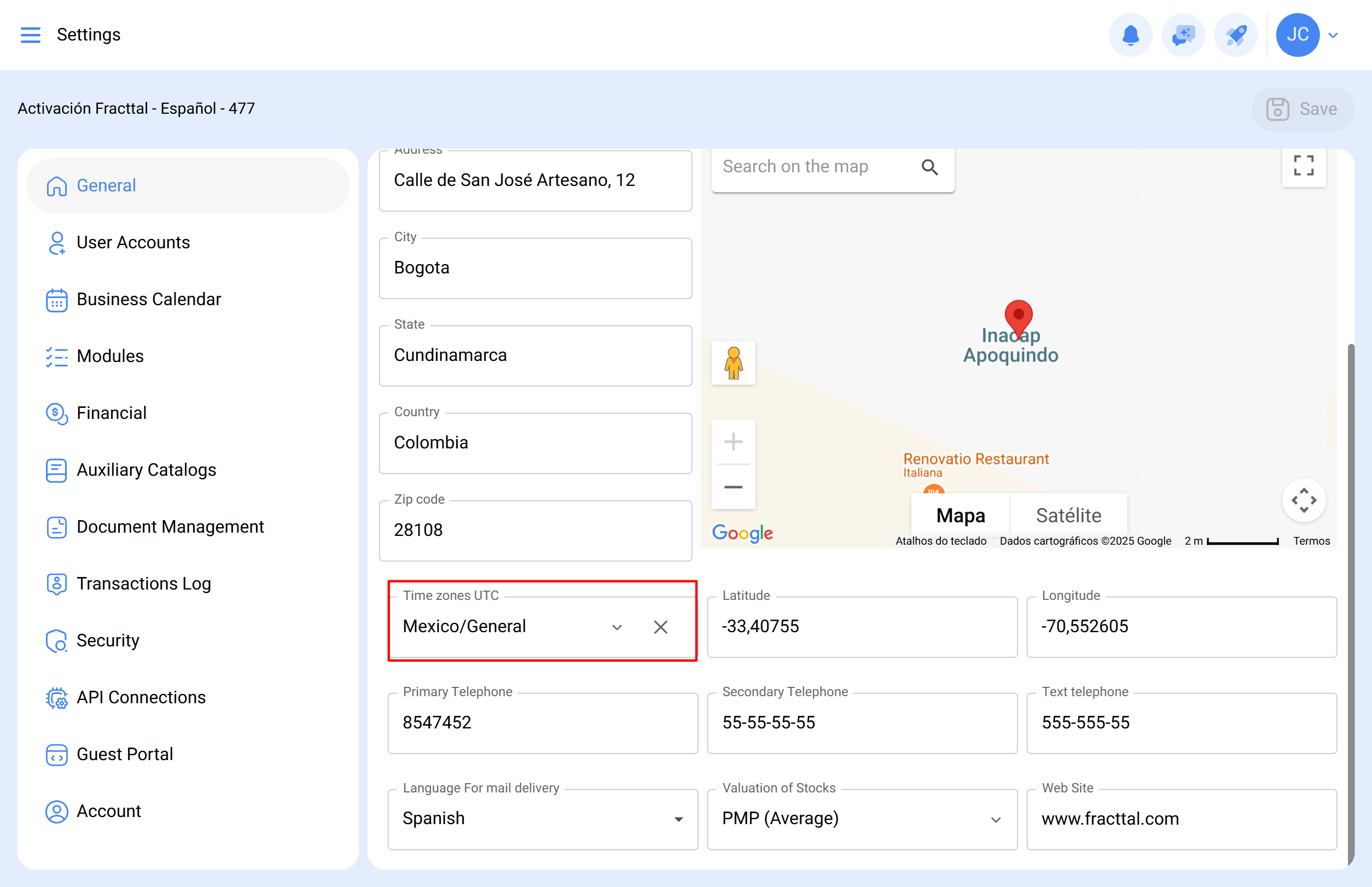The width and height of the screenshot is (1372, 887).
Task: Open the Security settings section
Action: point(108,640)
